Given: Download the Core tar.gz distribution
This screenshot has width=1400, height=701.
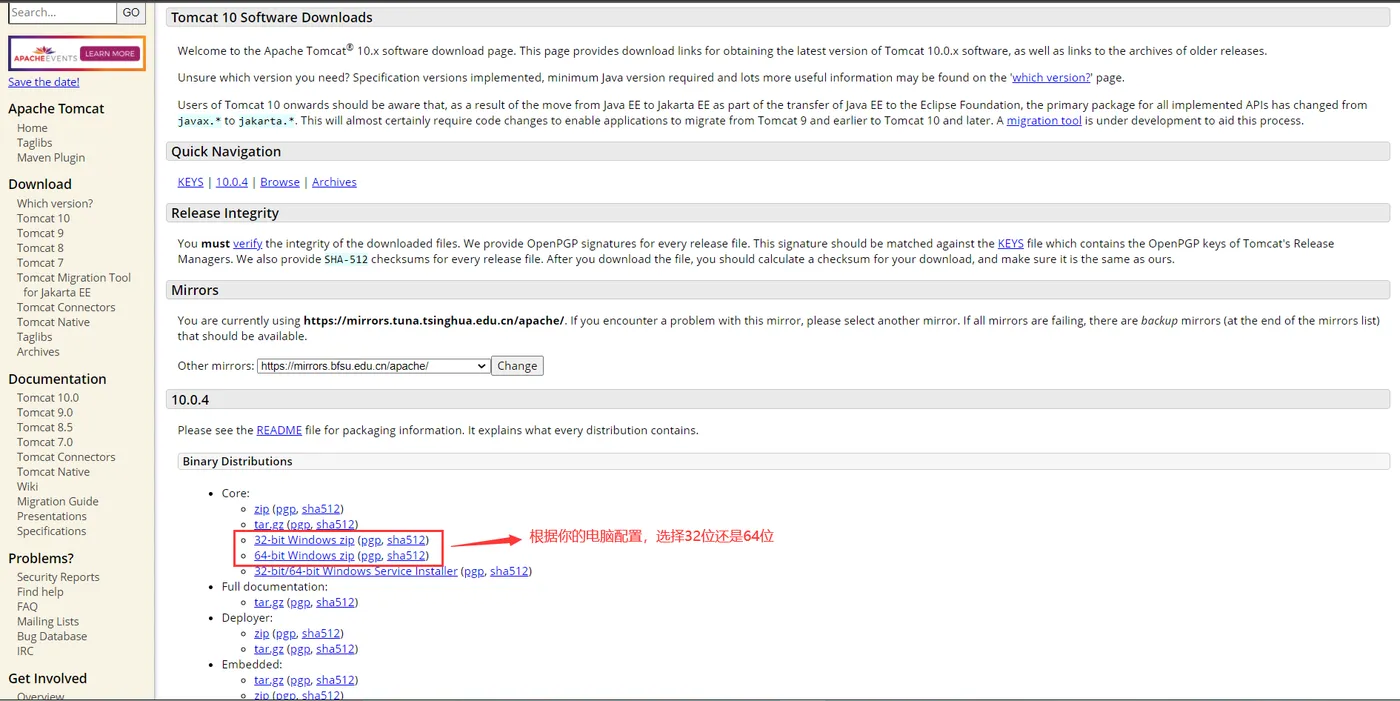Looking at the screenshot, I should pos(269,525).
